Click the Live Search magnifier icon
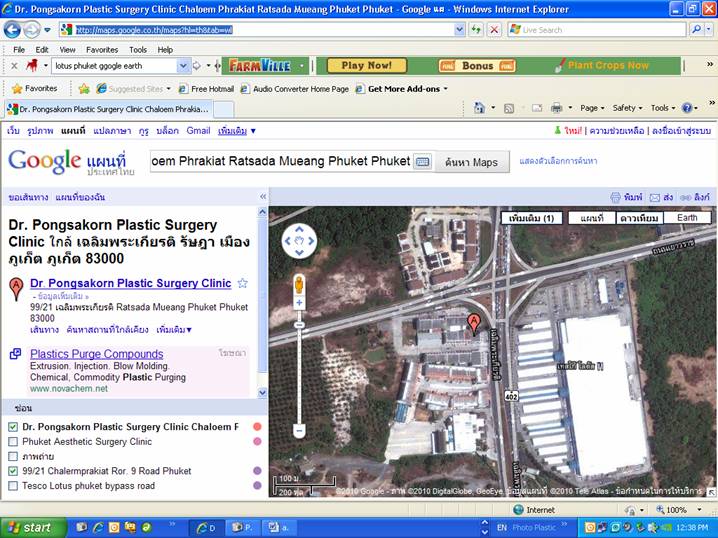The image size is (718, 538). (x=696, y=30)
